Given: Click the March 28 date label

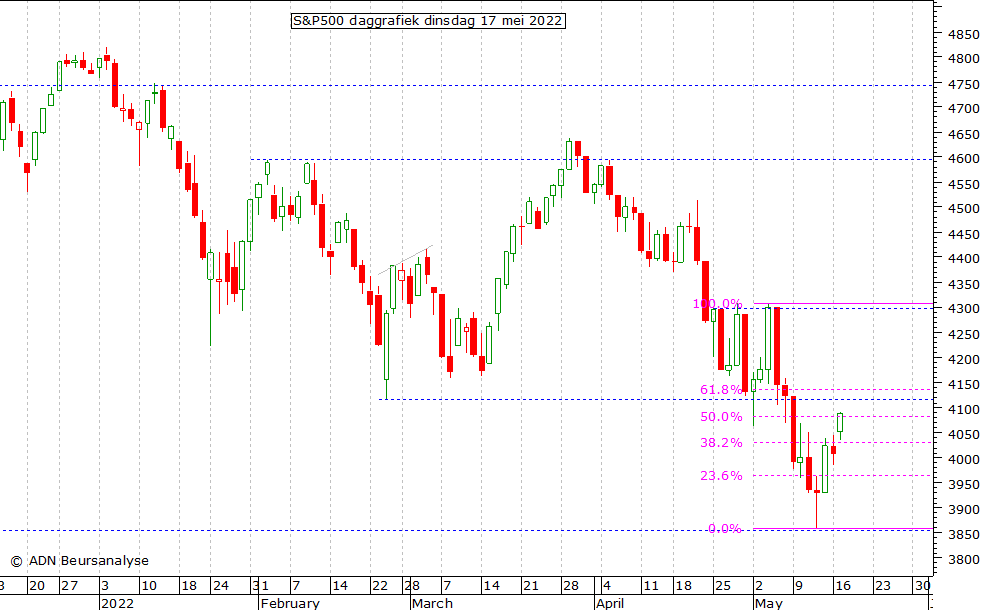Looking at the screenshot, I should tap(570, 586).
